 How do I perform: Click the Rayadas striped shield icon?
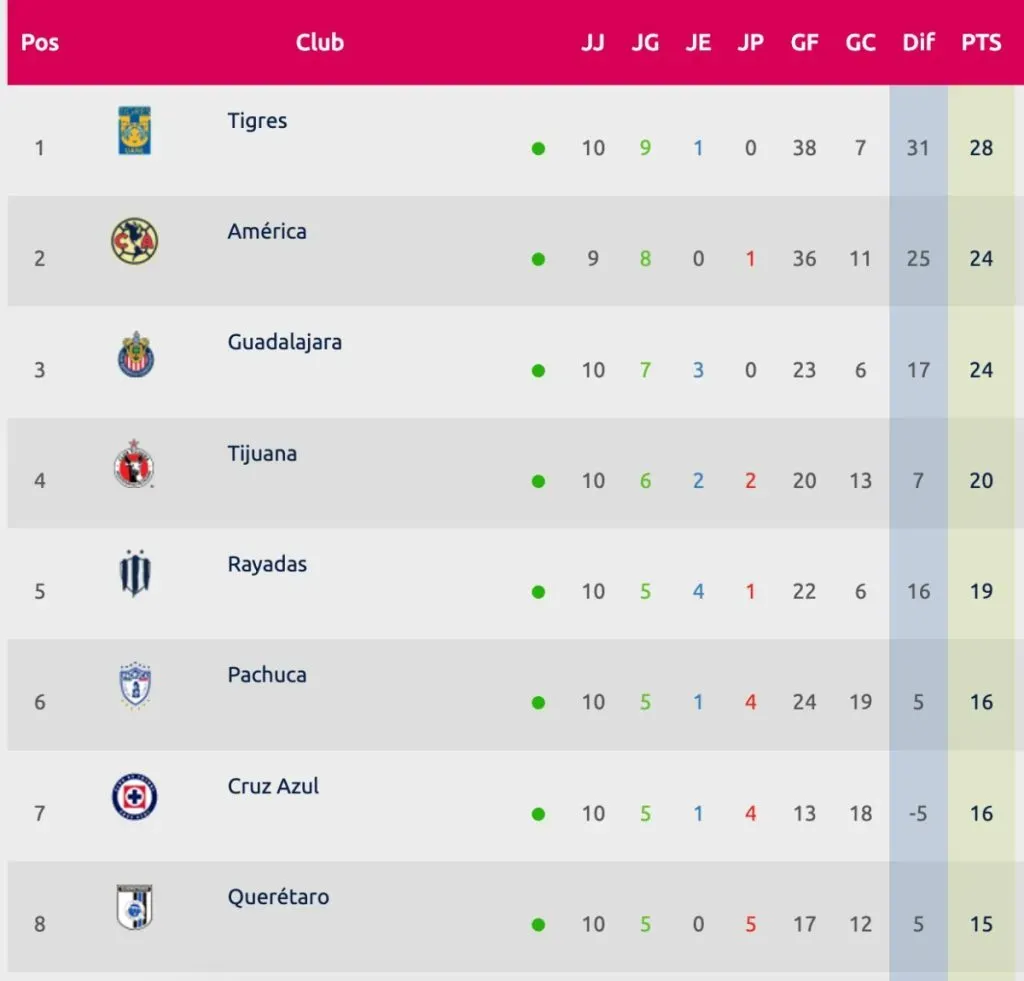coord(135,575)
